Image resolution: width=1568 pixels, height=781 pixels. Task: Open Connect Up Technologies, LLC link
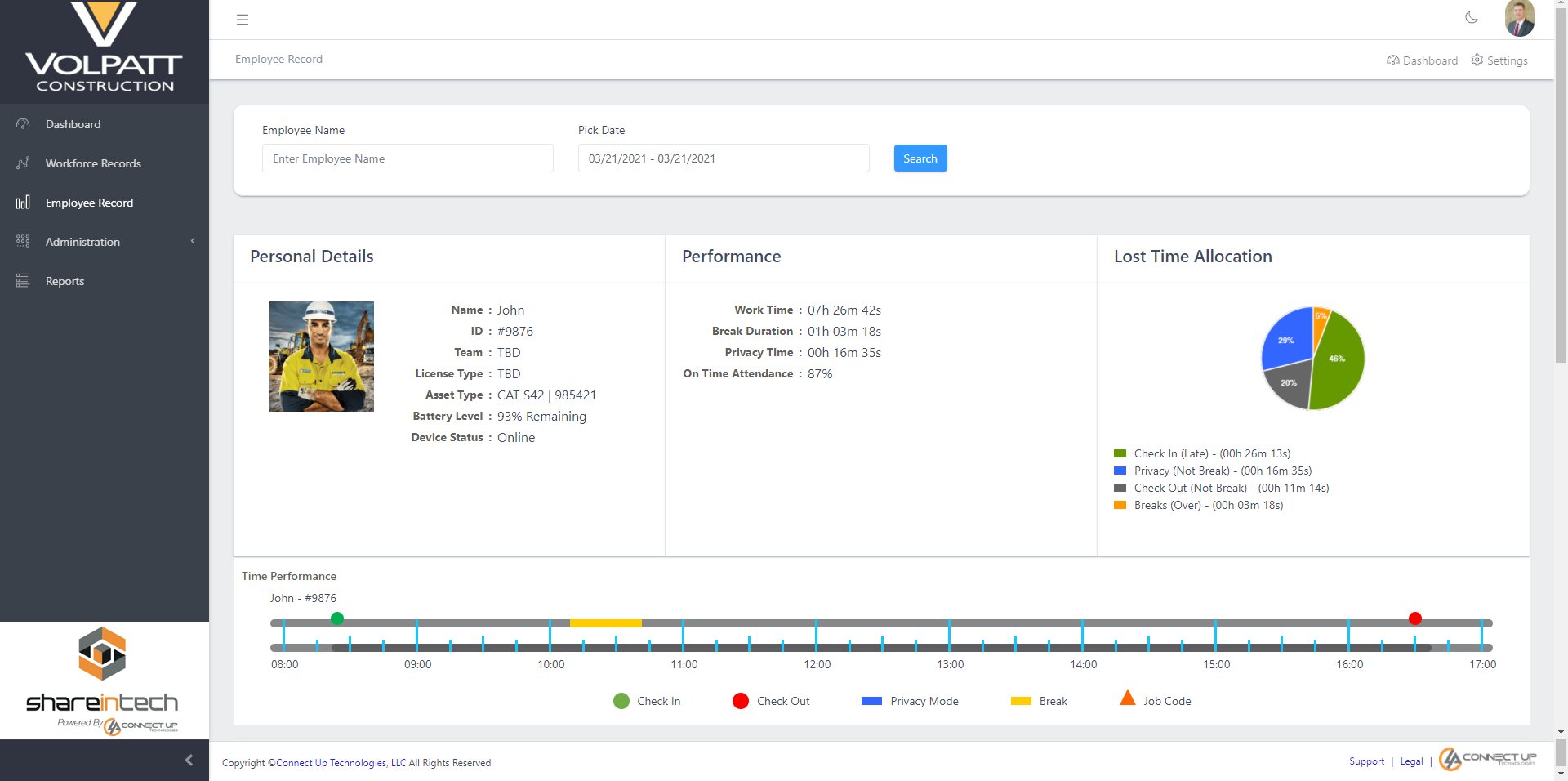341,763
